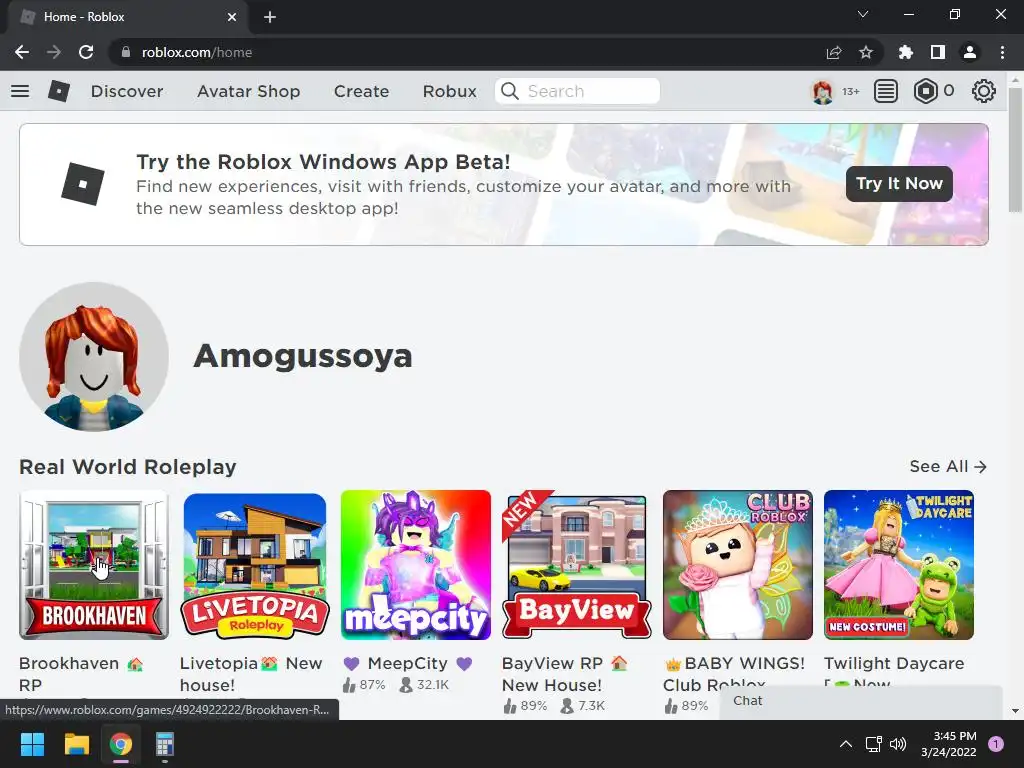Click the page vertical scrollbar thumb

(x=1015, y=150)
